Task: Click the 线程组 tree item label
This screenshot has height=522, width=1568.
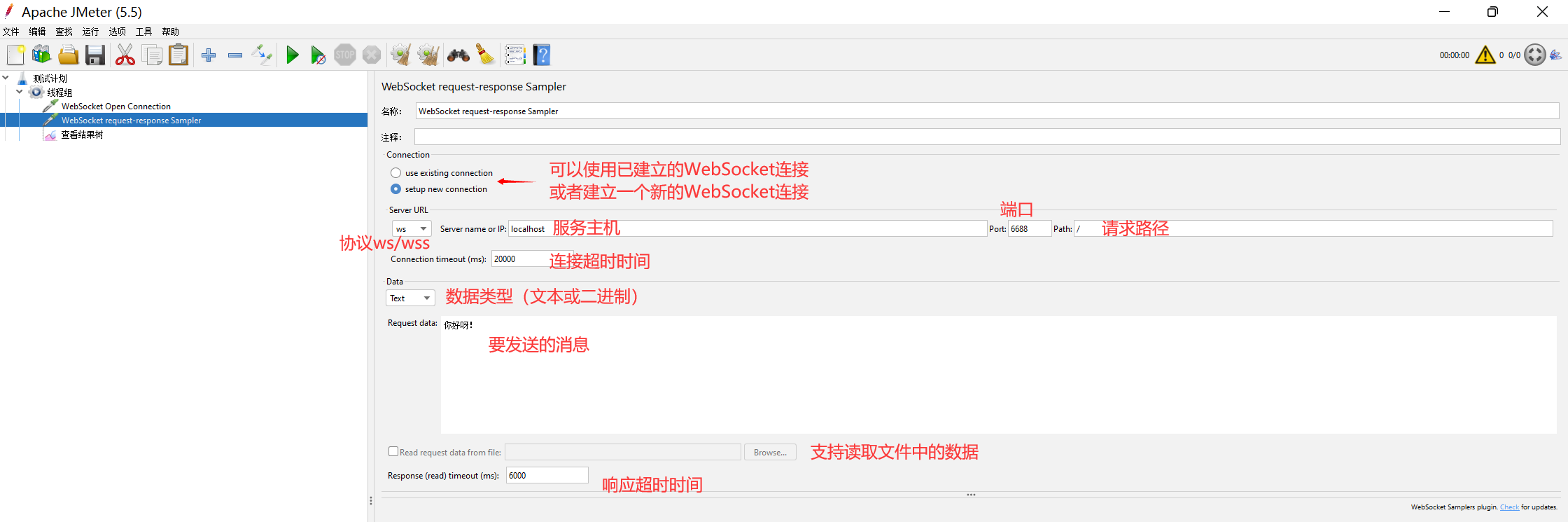Action: tap(59, 92)
